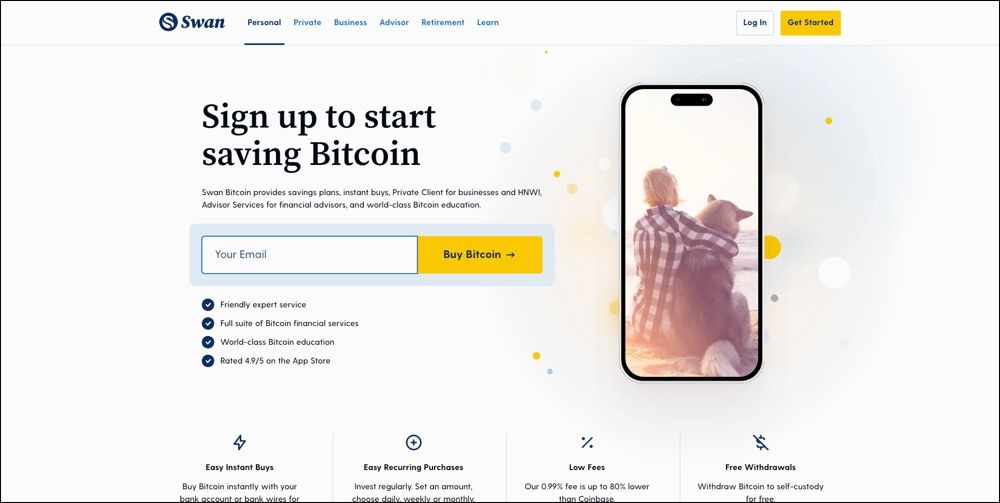Click the plus circle Recurring Purchases icon
The image size is (1000, 503).
click(413, 442)
